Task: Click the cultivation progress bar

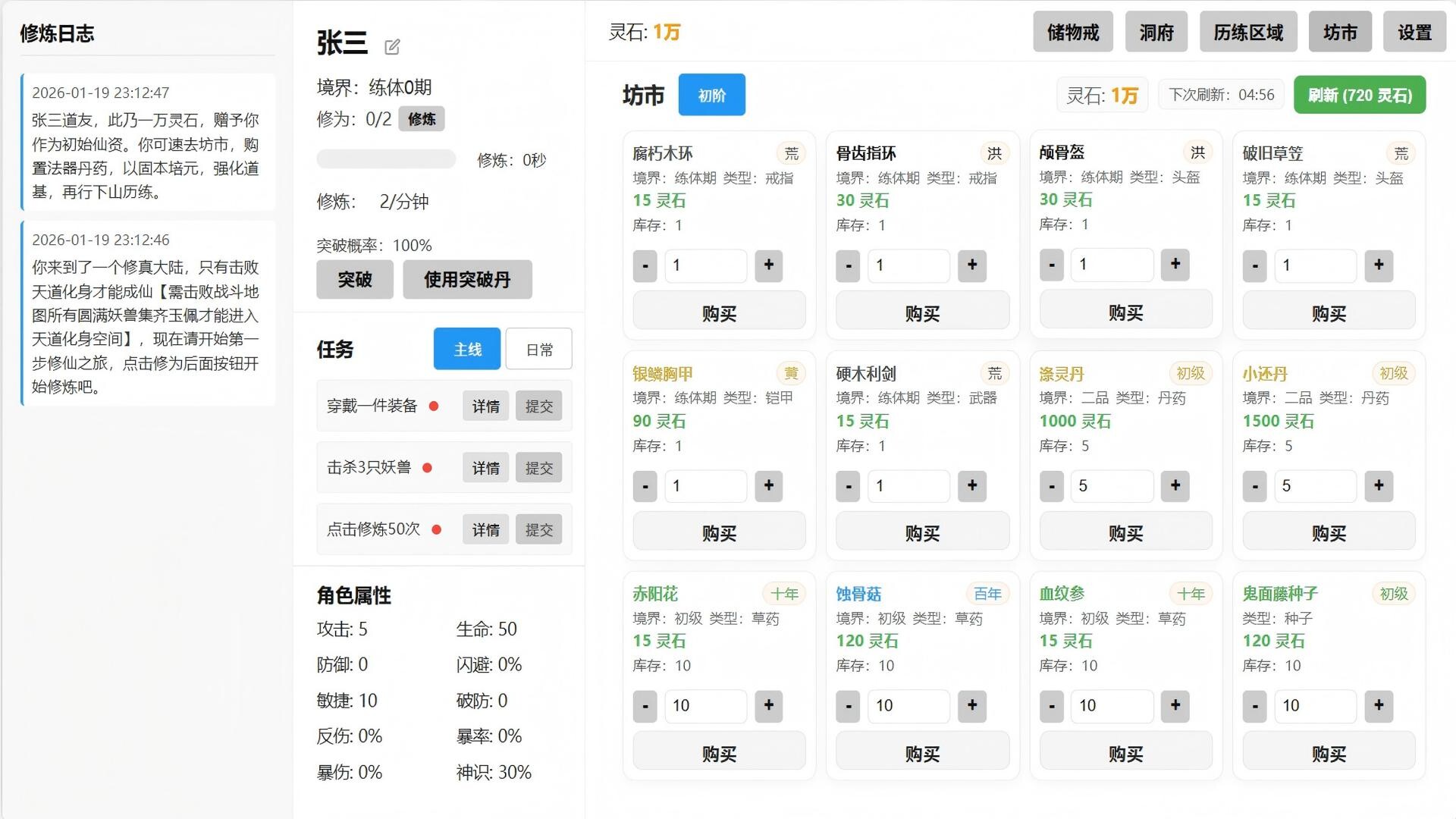Action: 386,159
